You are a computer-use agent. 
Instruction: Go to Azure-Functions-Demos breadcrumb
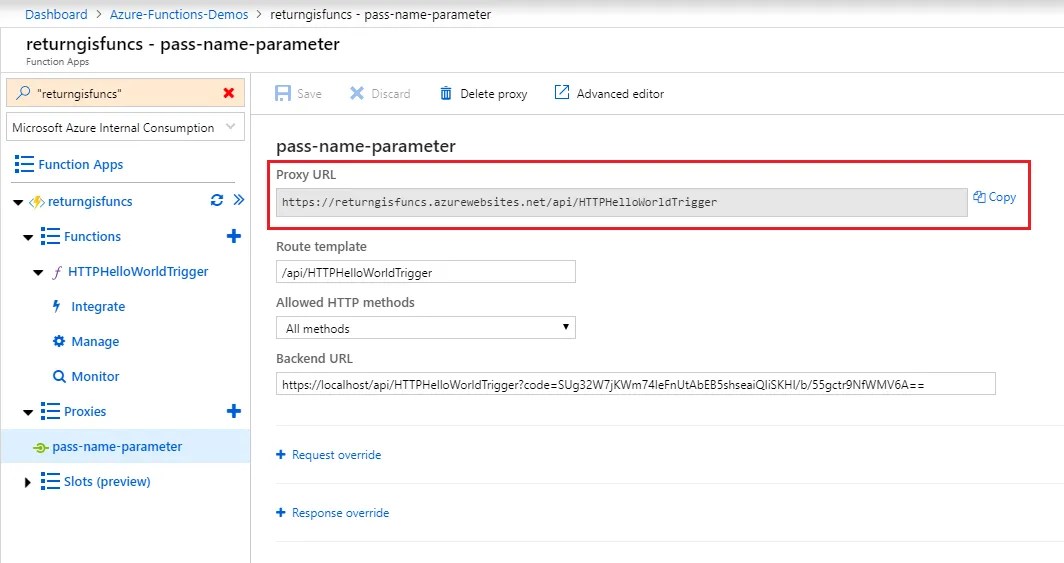point(179,14)
